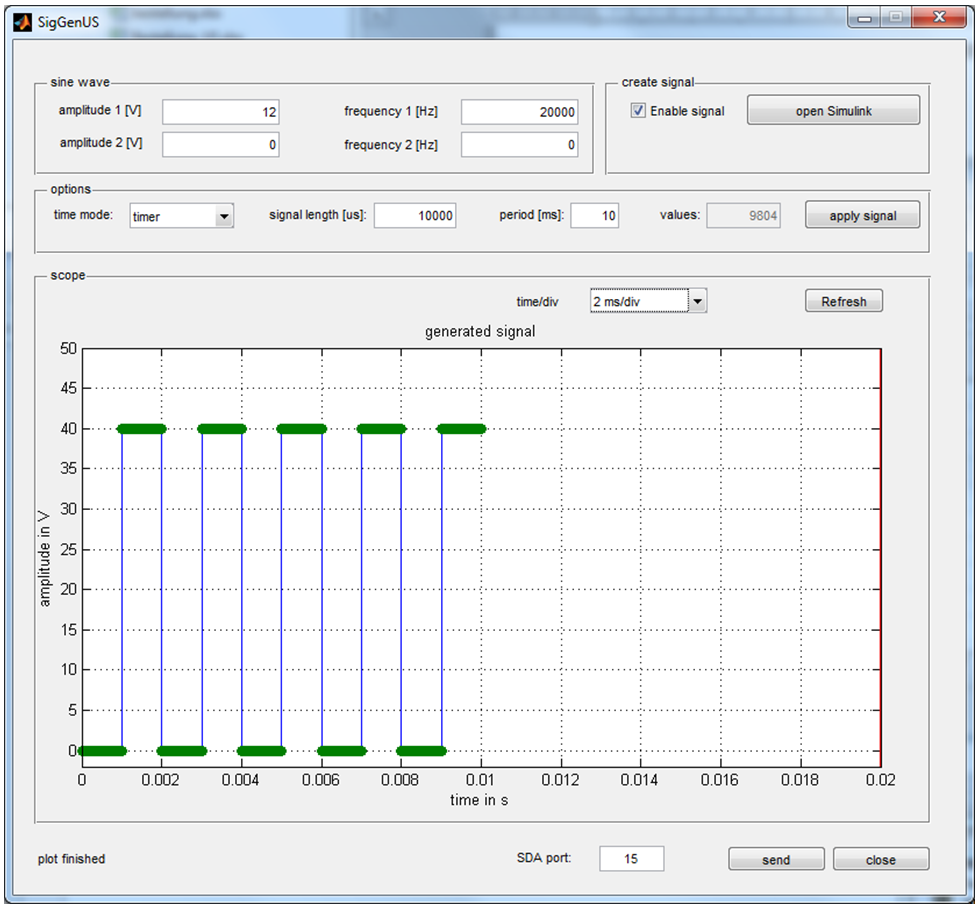Image resolution: width=980 pixels, height=906 pixels.
Task: Click the frequency 2 input field
Action: 520,145
